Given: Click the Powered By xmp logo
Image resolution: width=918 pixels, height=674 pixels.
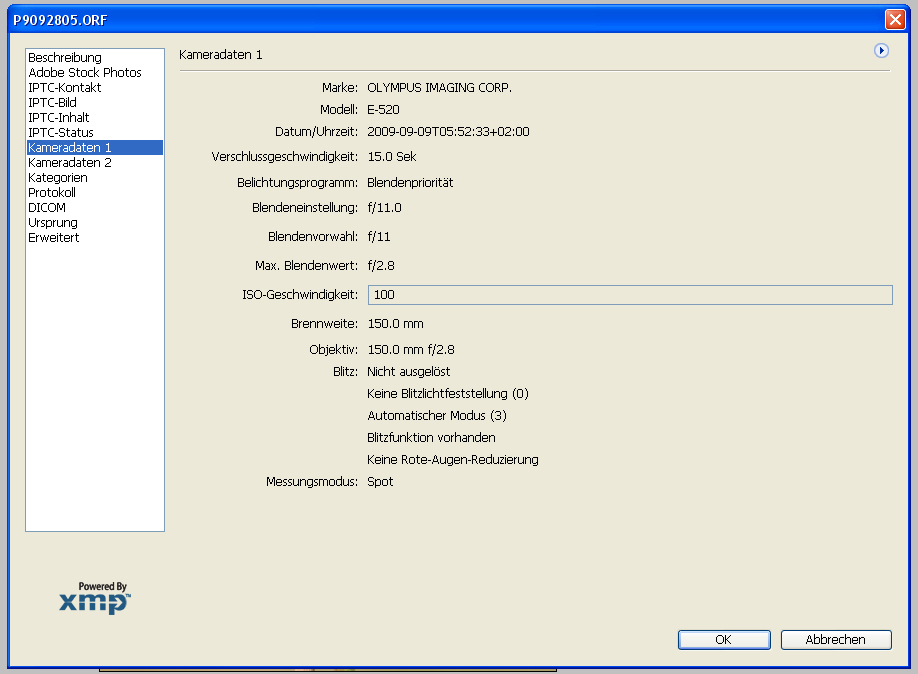Looking at the screenshot, I should pos(95,598).
